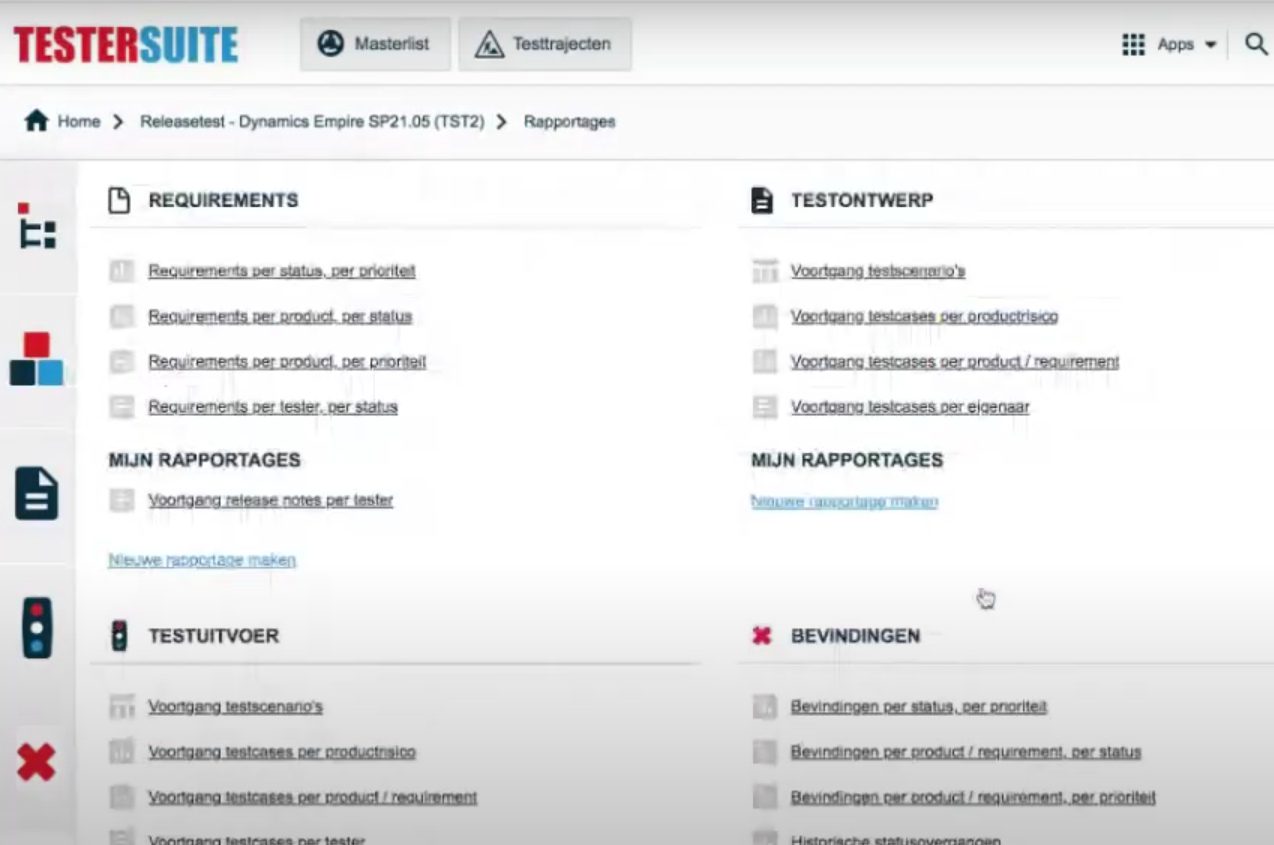1274x845 pixels.
Task: Click the requirements tree icon in sidebar
Action: [37, 226]
